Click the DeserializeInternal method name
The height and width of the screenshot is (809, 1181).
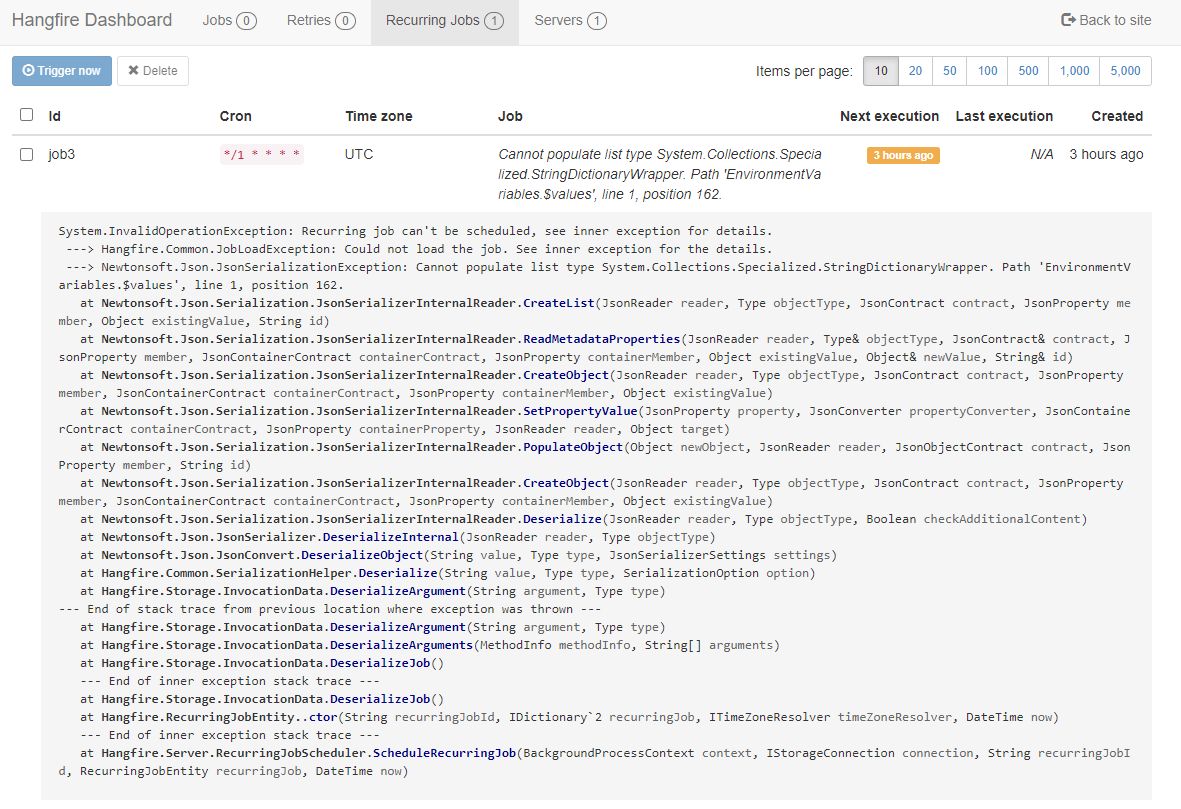pyautogui.click(x=391, y=537)
